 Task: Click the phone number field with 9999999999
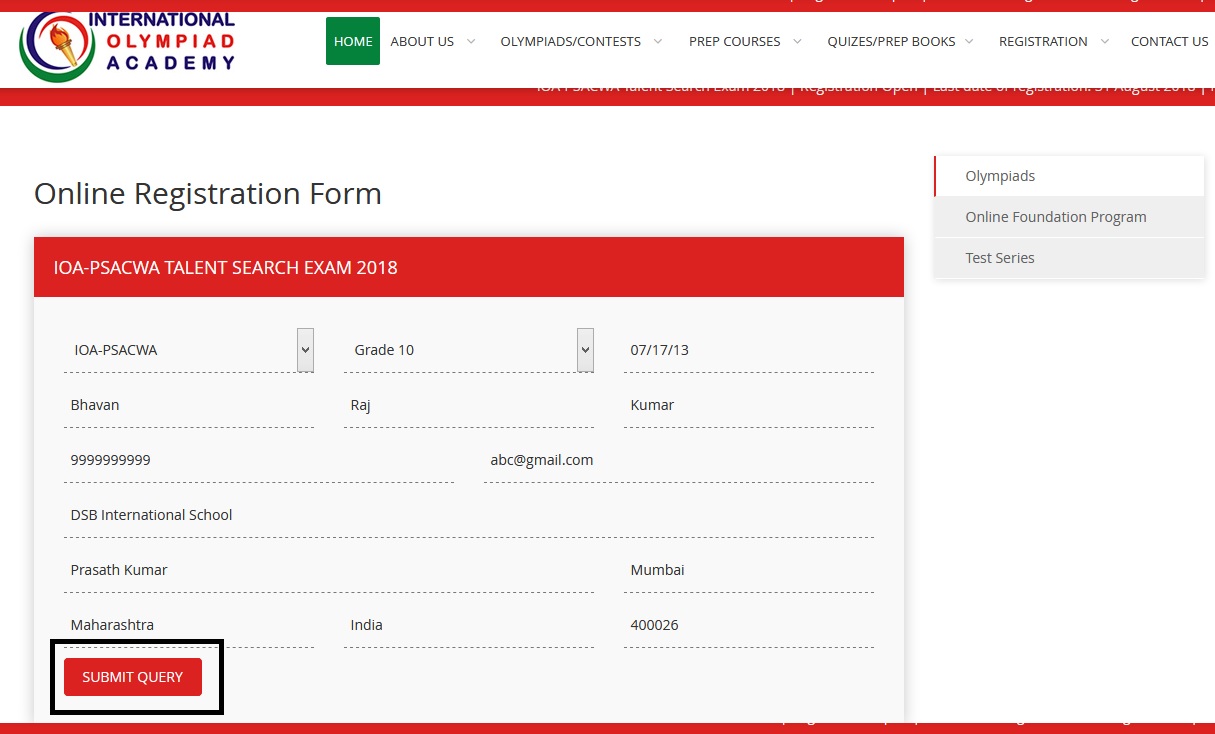click(258, 460)
